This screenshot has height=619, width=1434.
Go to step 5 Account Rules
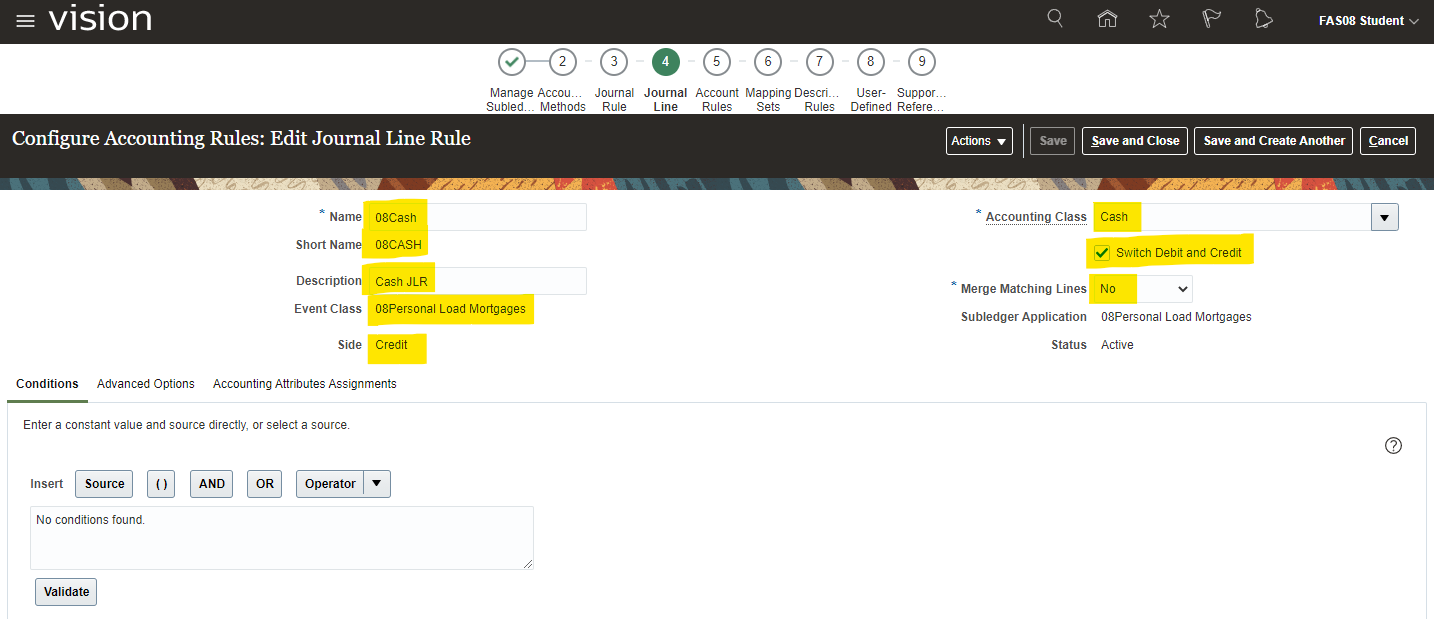tap(716, 62)
